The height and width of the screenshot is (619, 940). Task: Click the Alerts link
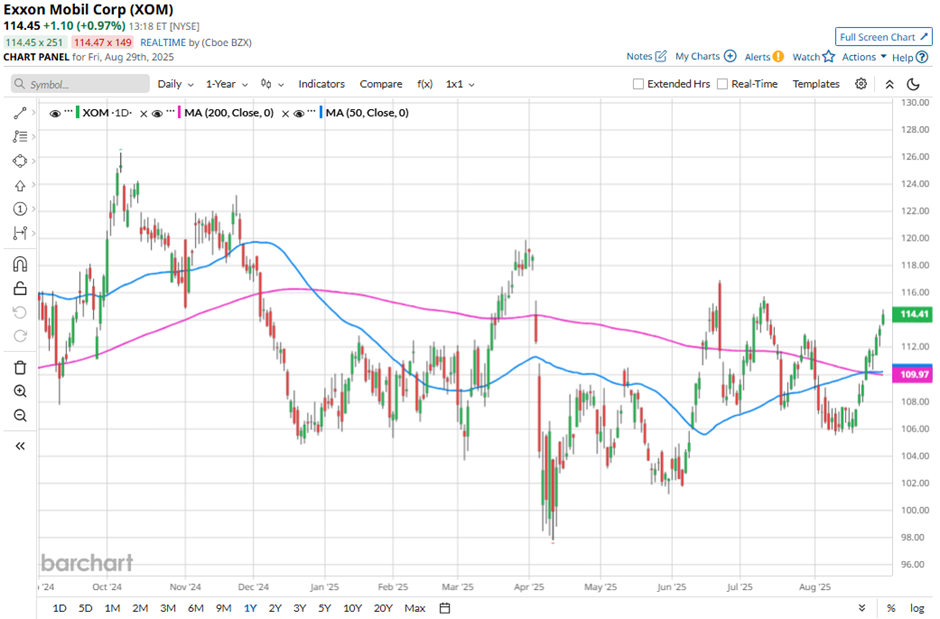757,57
